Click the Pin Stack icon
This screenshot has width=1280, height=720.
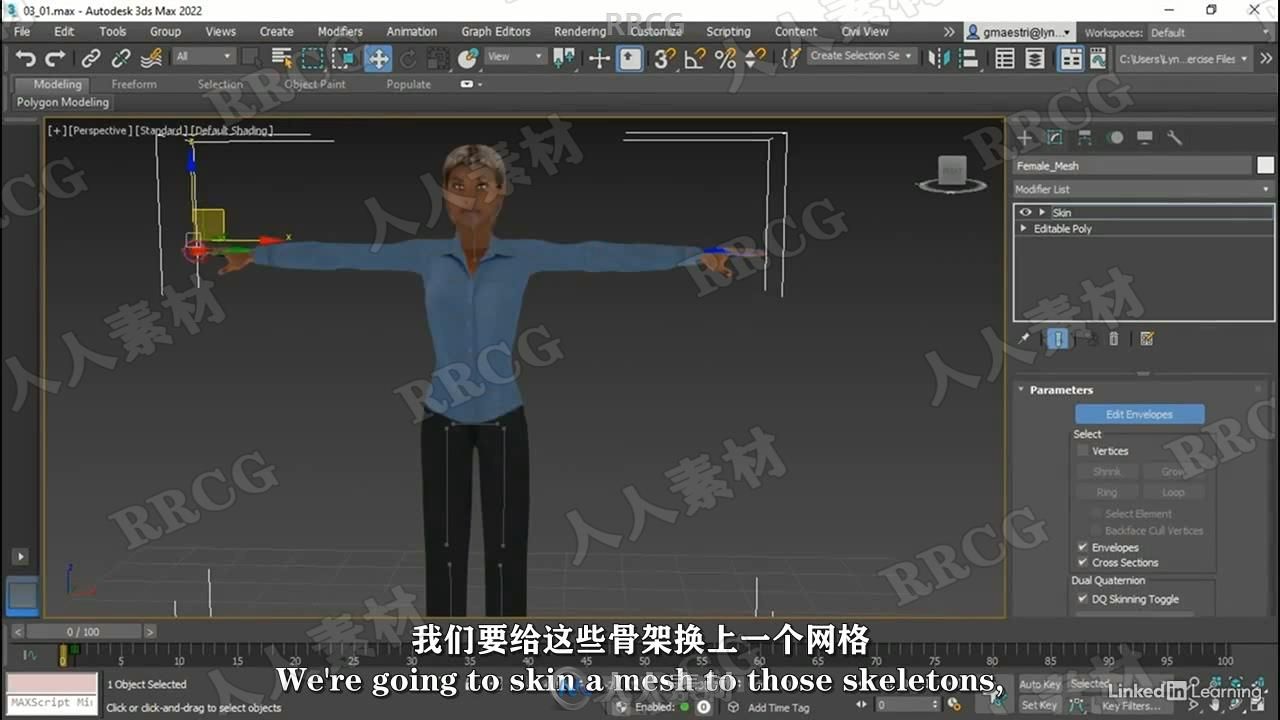1024,339
